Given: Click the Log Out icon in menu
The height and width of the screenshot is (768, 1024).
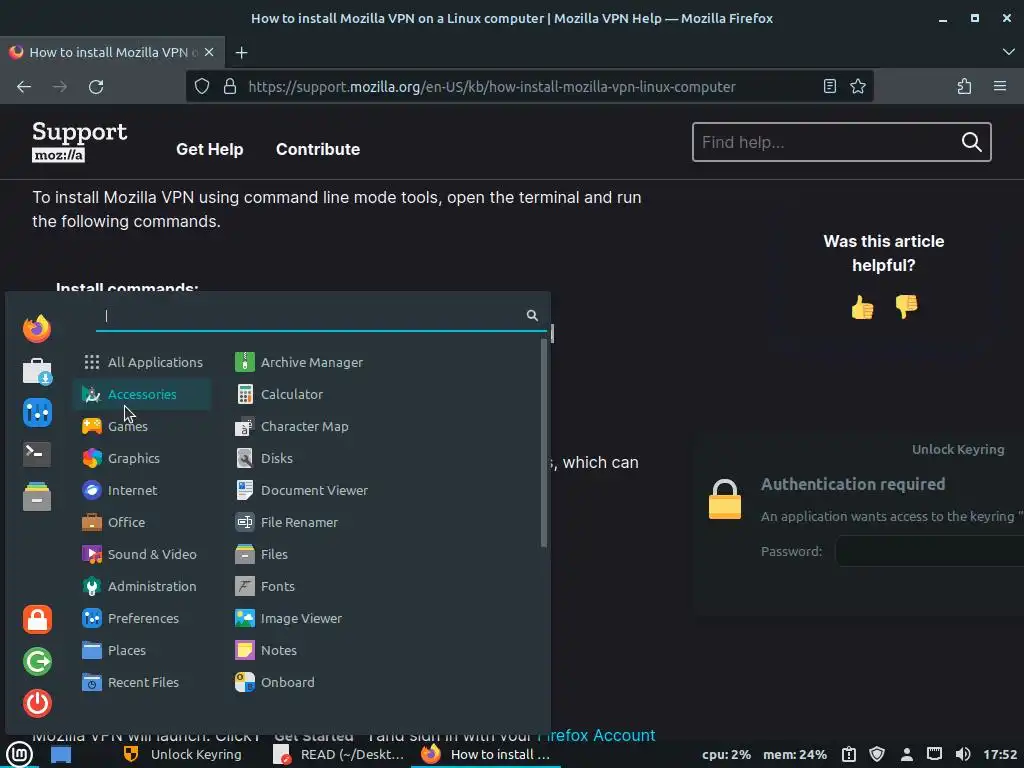Looking at the screenshot, I should coord(37,662).
